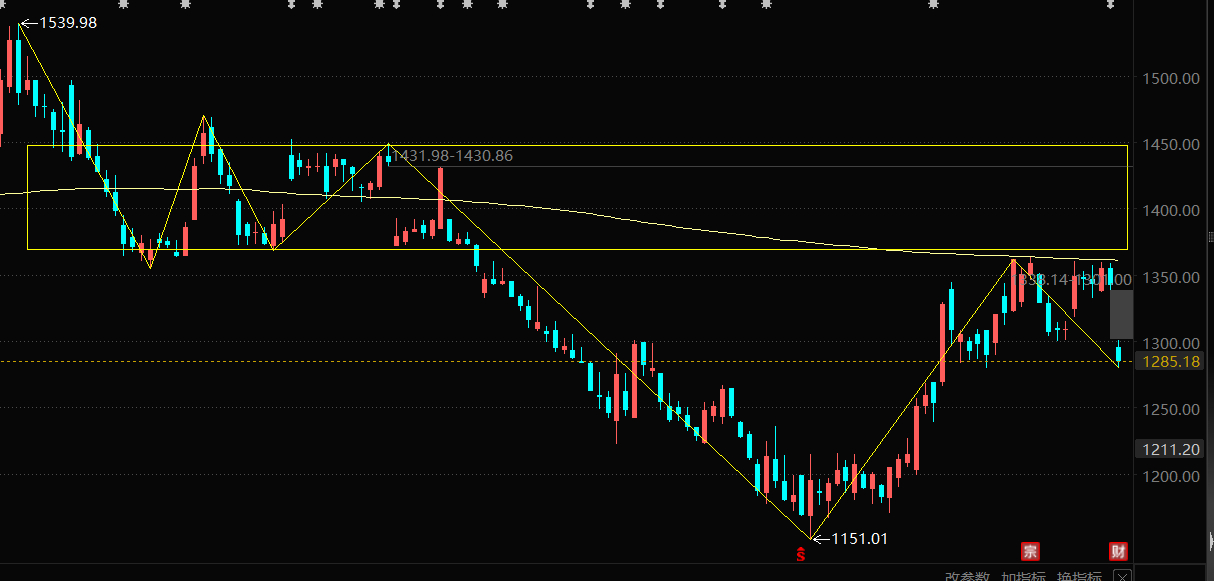
Task: Select the 1151.01 low price label
Action: tap(859, 539)
